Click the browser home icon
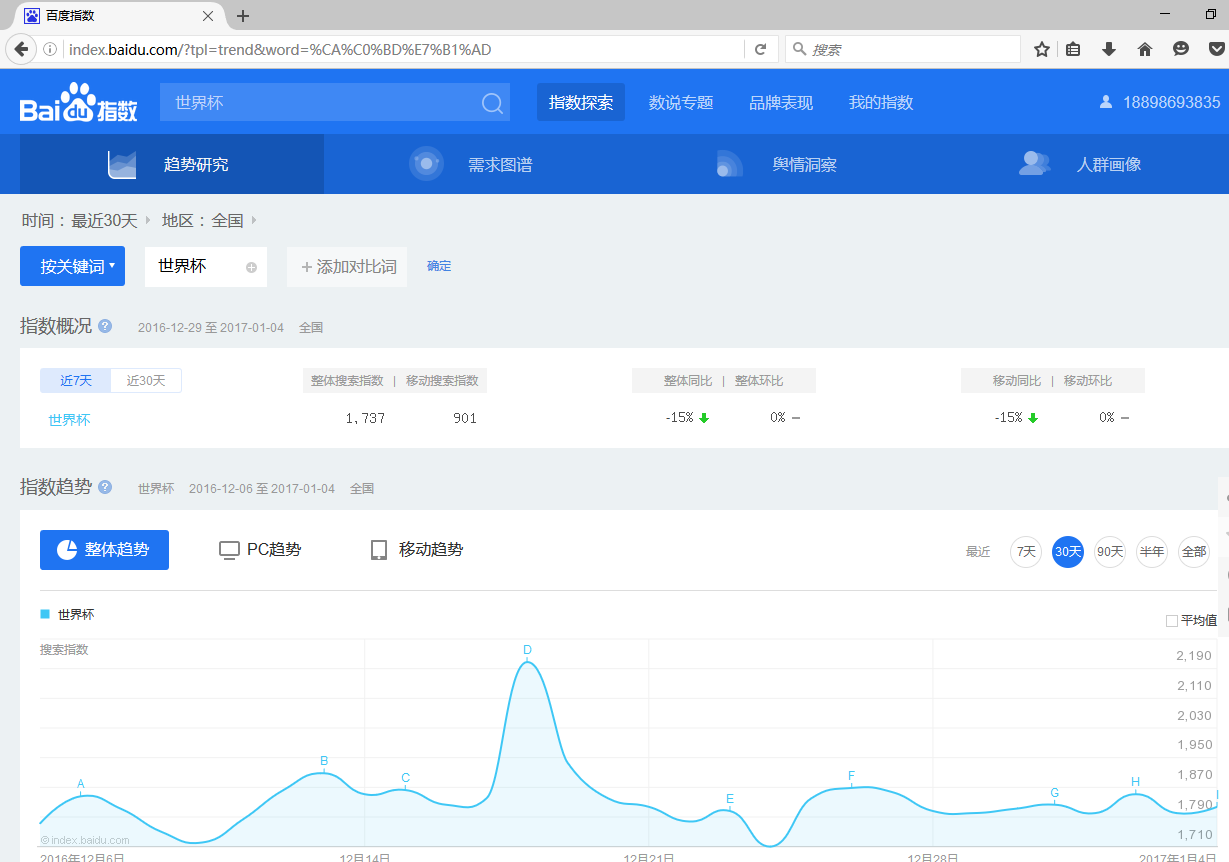Image resolution: width=1229 pixels, height=862 pixels. [1145, 49]
